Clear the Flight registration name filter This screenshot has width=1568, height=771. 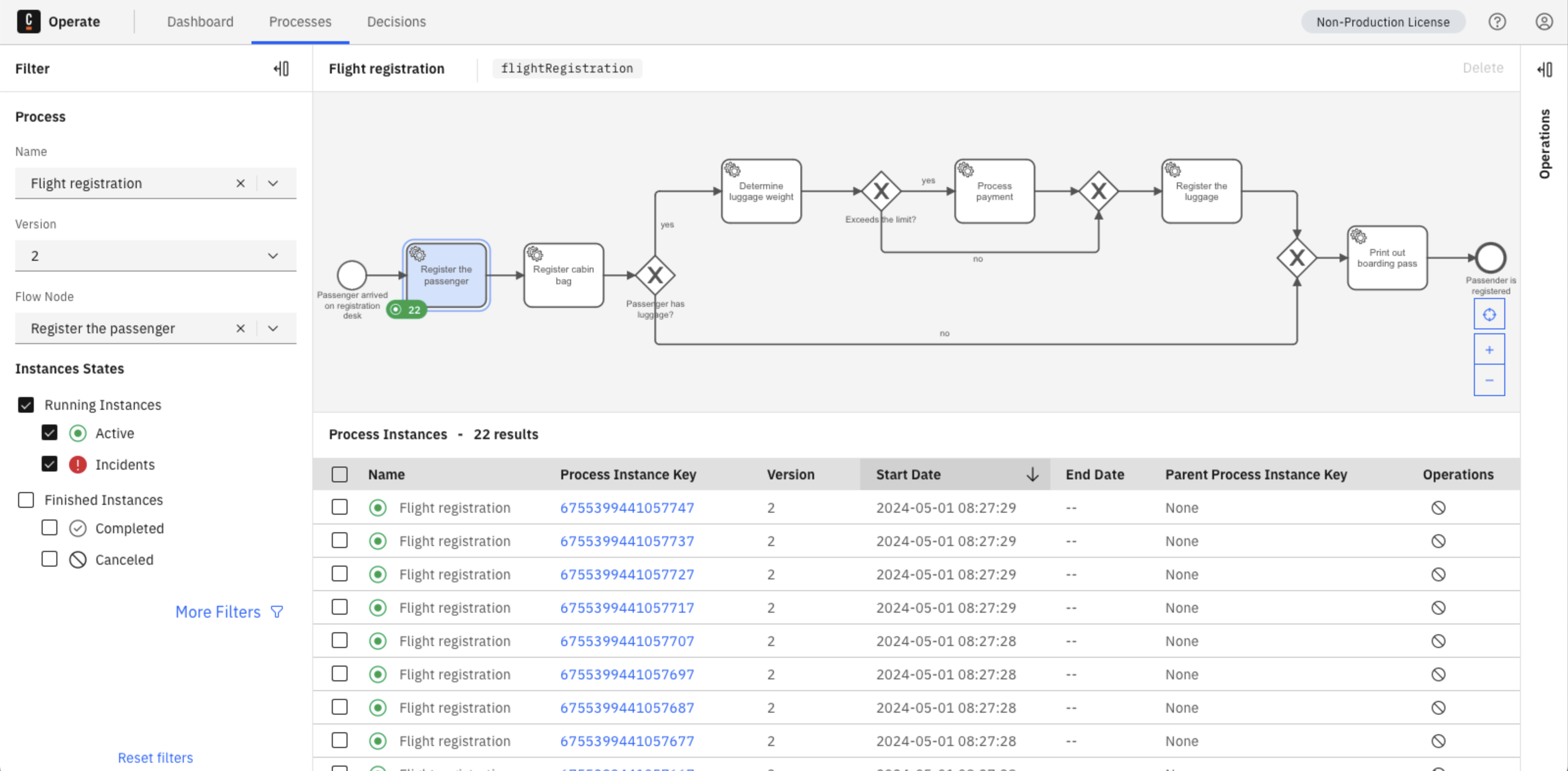click(241, 182)
